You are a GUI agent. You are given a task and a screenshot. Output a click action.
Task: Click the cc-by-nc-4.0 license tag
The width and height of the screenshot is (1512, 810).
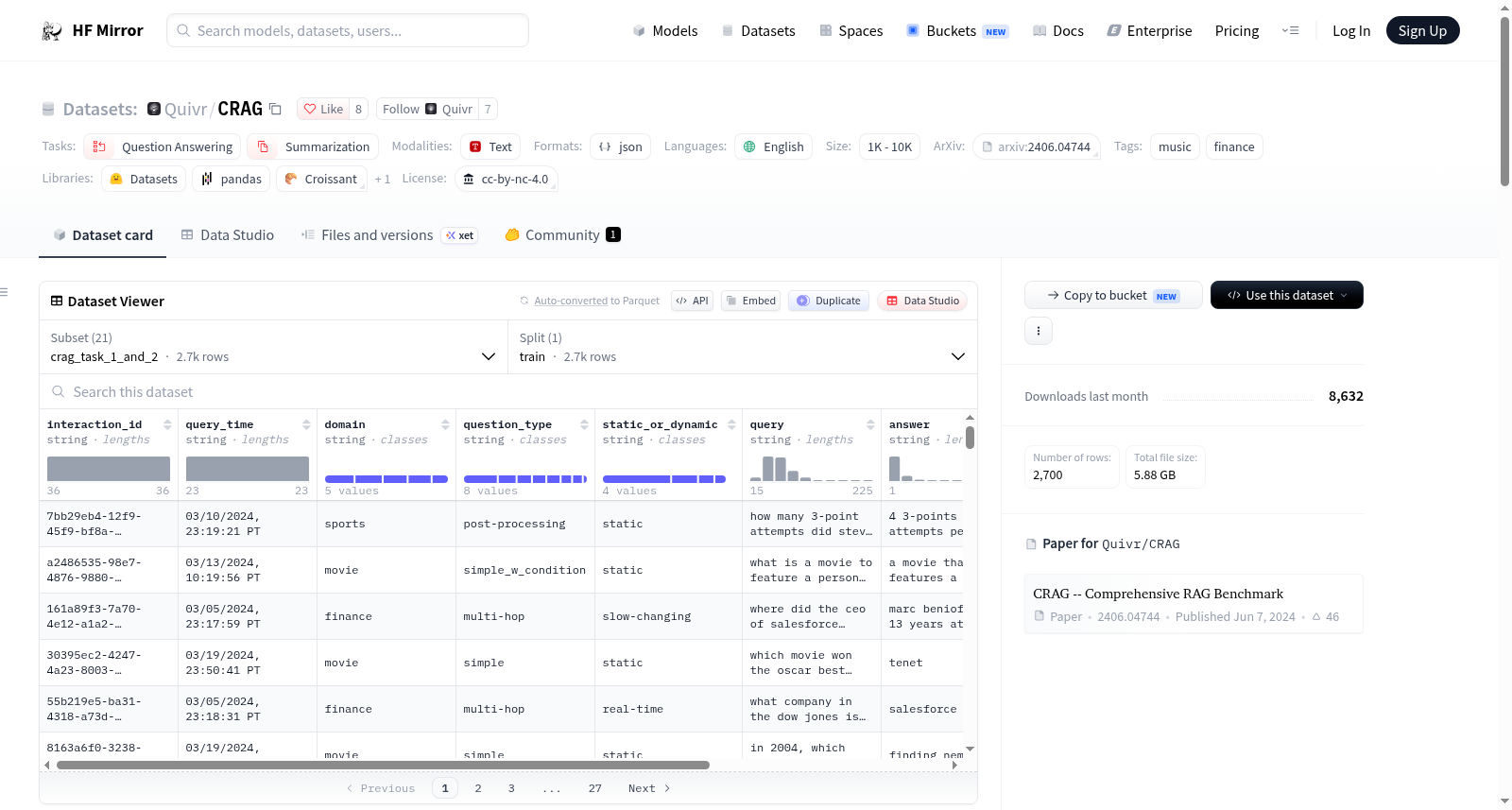pos(507,179)
